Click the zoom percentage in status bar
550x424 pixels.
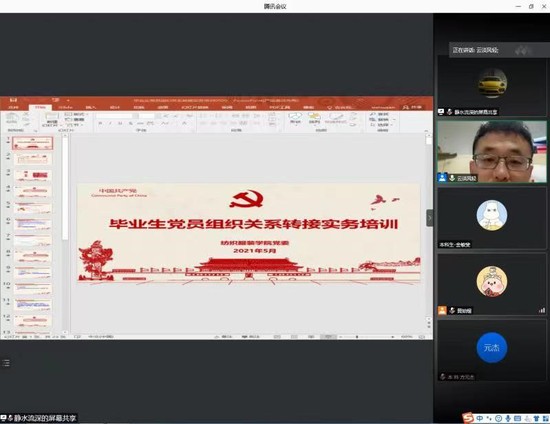click(407, 337)
